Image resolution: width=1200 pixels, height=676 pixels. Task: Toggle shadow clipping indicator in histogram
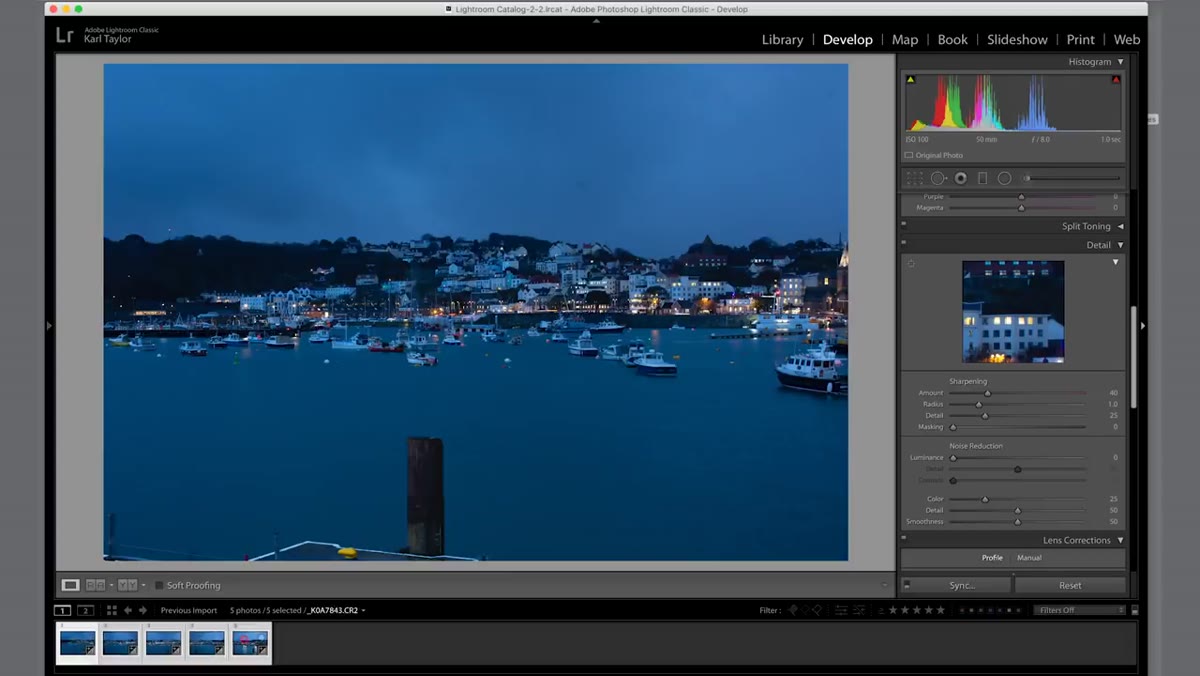click(x=910, y=80)
